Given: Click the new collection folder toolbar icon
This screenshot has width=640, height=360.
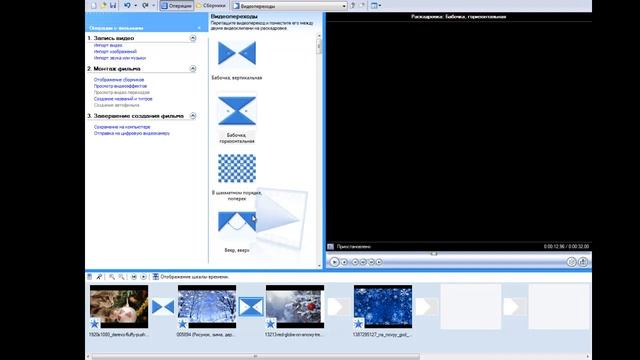Looking at the screenshot, I should (362, 6).
